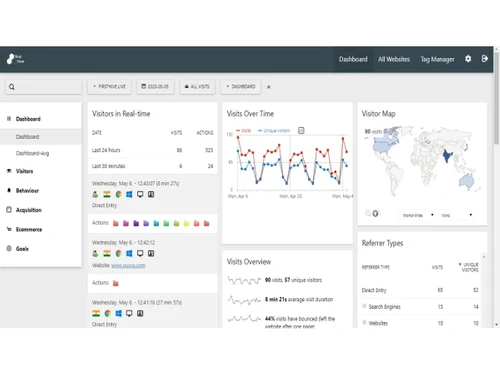Click India on the visitor map
The image size is (500, 375).
[x=447, y=155]
